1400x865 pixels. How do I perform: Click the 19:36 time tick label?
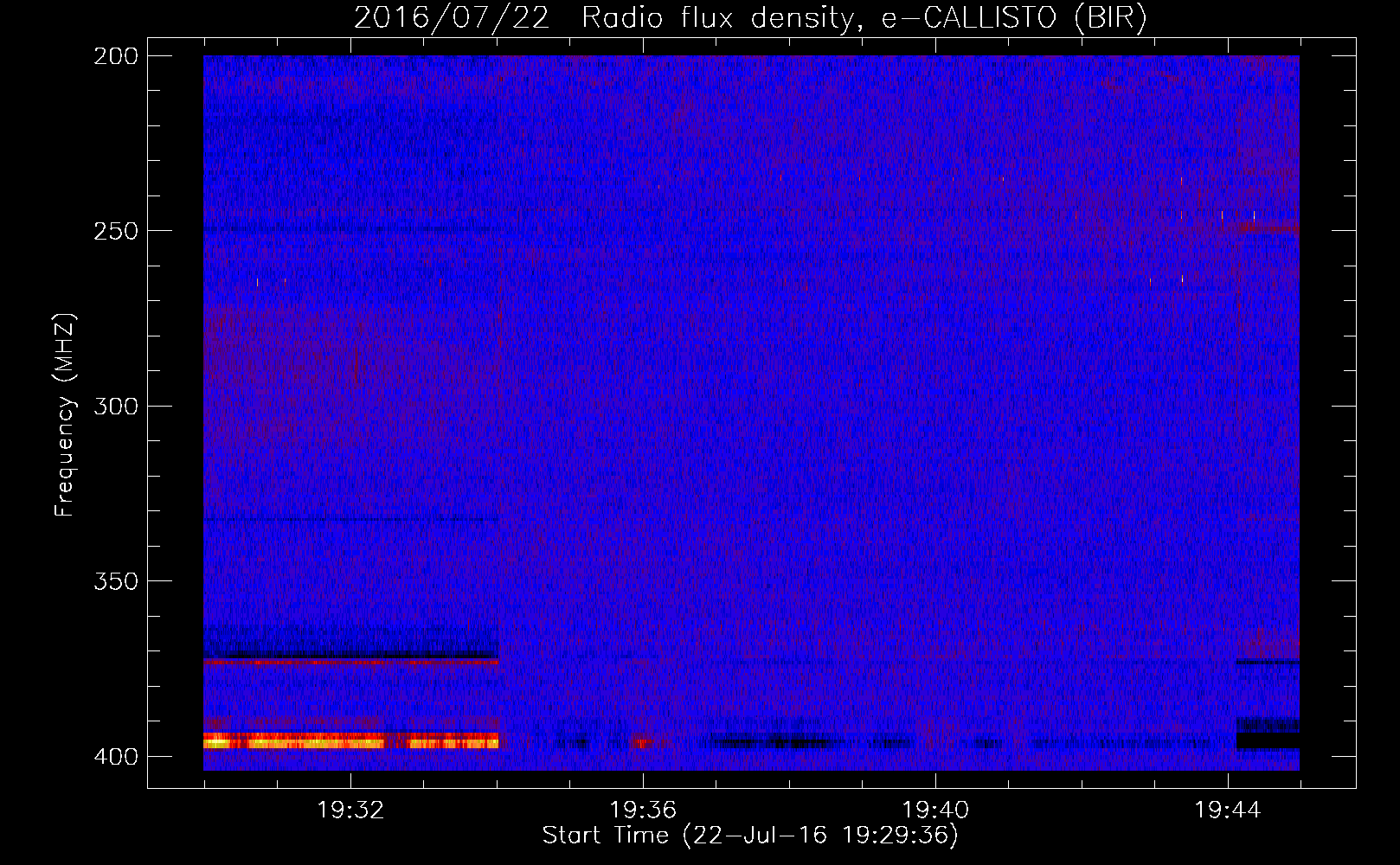[x=643, y=811]
